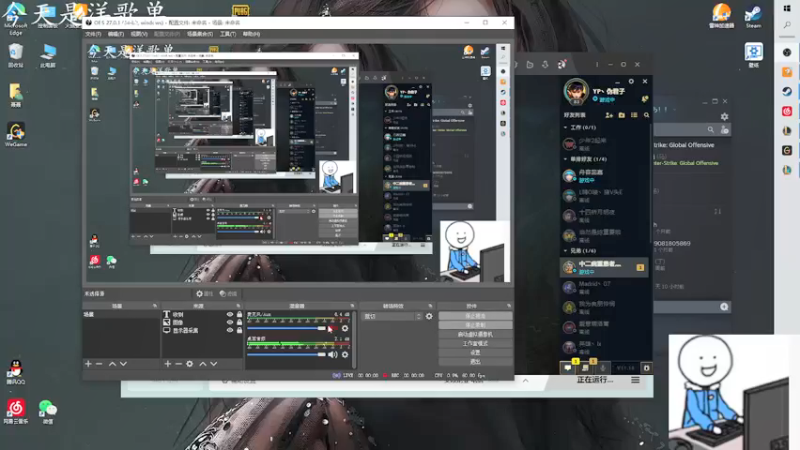This screenshot has height=450, width=800.
Task: Collapse 工作 (0/1) friend group
Action: 565,128
